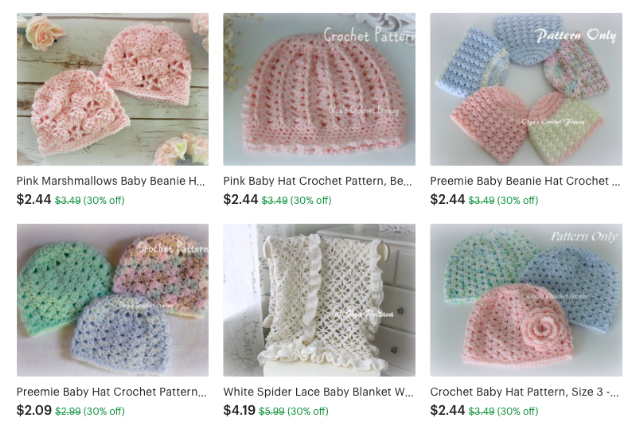Open the Pink Marshmallows Baby Beanie thumbnail
This screenshot has width=640, height=426.
pos(113,89)
